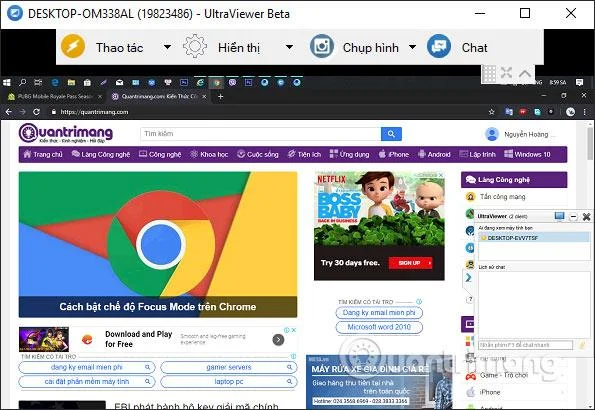Expand the Hiển thị dropdown arrow
595x410 pixels.
pyautogui.click(x=289, y=47)
